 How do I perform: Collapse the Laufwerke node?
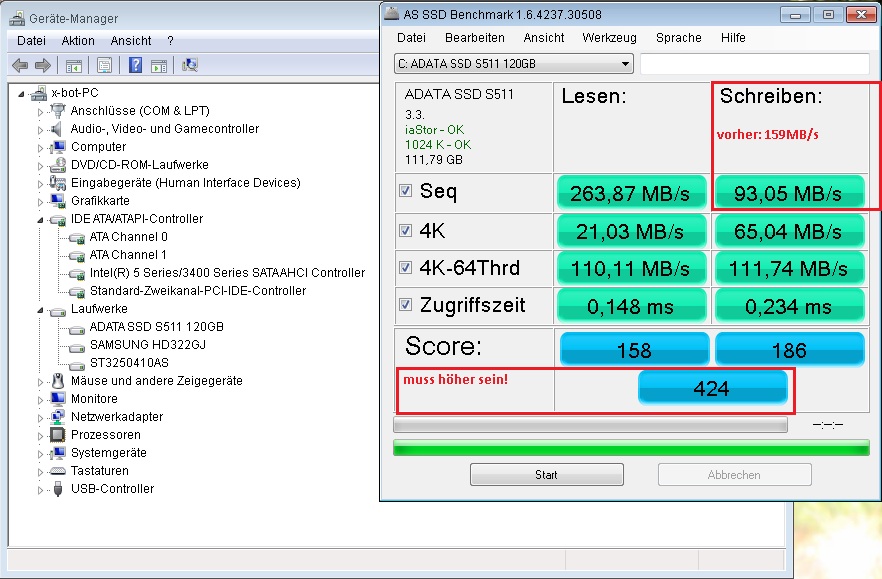click(x=40, y=310)
